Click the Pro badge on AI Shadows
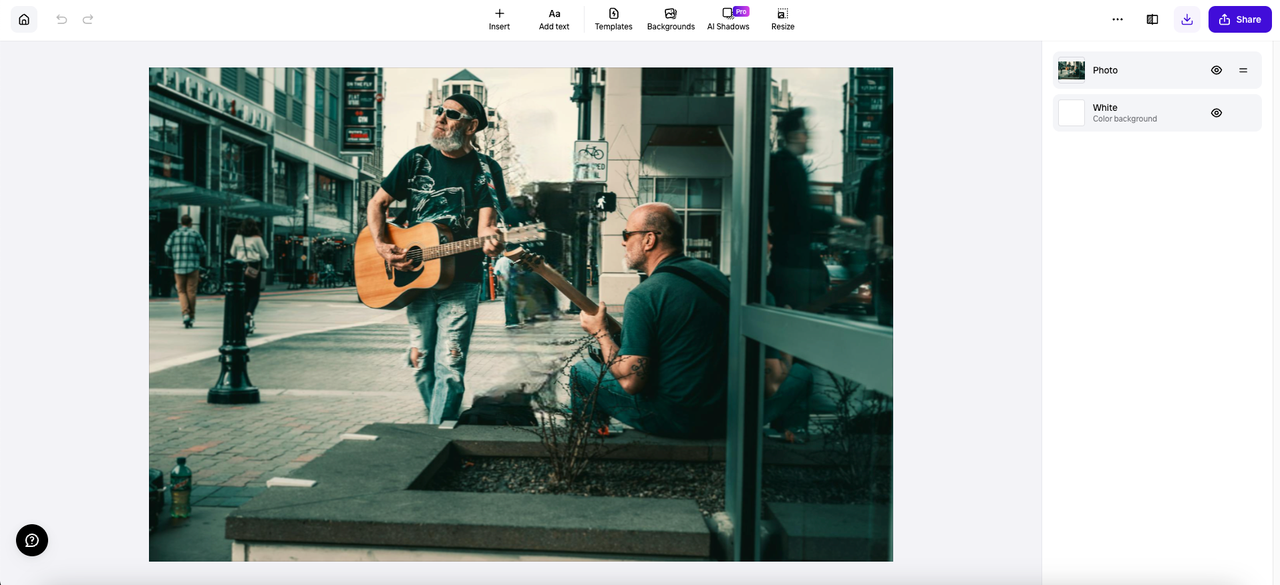The image size is (1280, 585). [x=741, y=11]
